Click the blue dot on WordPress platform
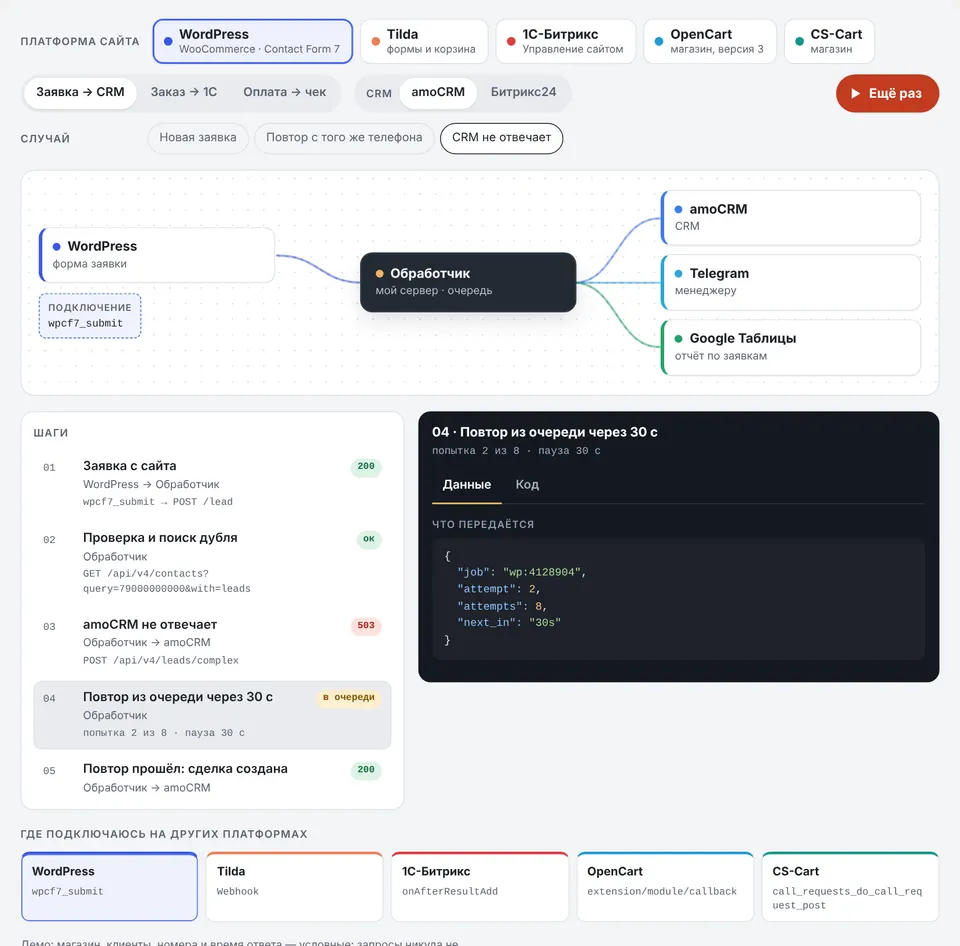 (168, 42)
